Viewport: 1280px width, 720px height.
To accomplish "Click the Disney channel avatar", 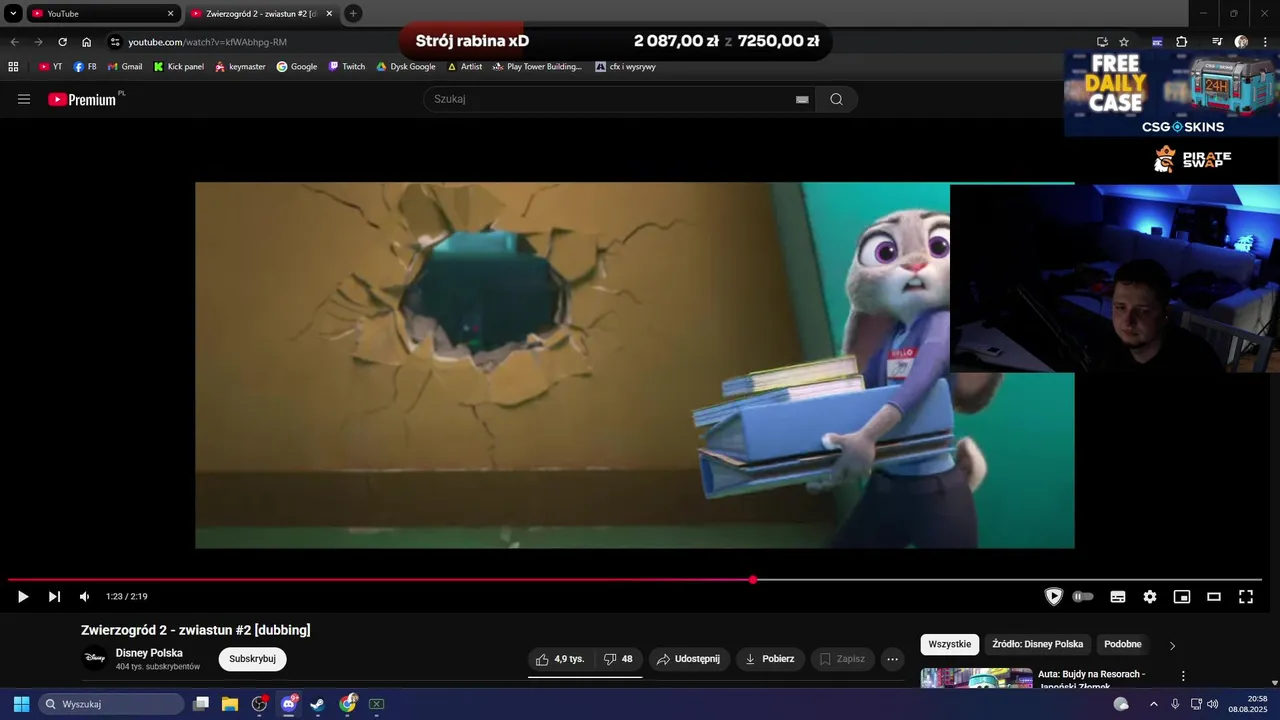I will pos(94,658).
